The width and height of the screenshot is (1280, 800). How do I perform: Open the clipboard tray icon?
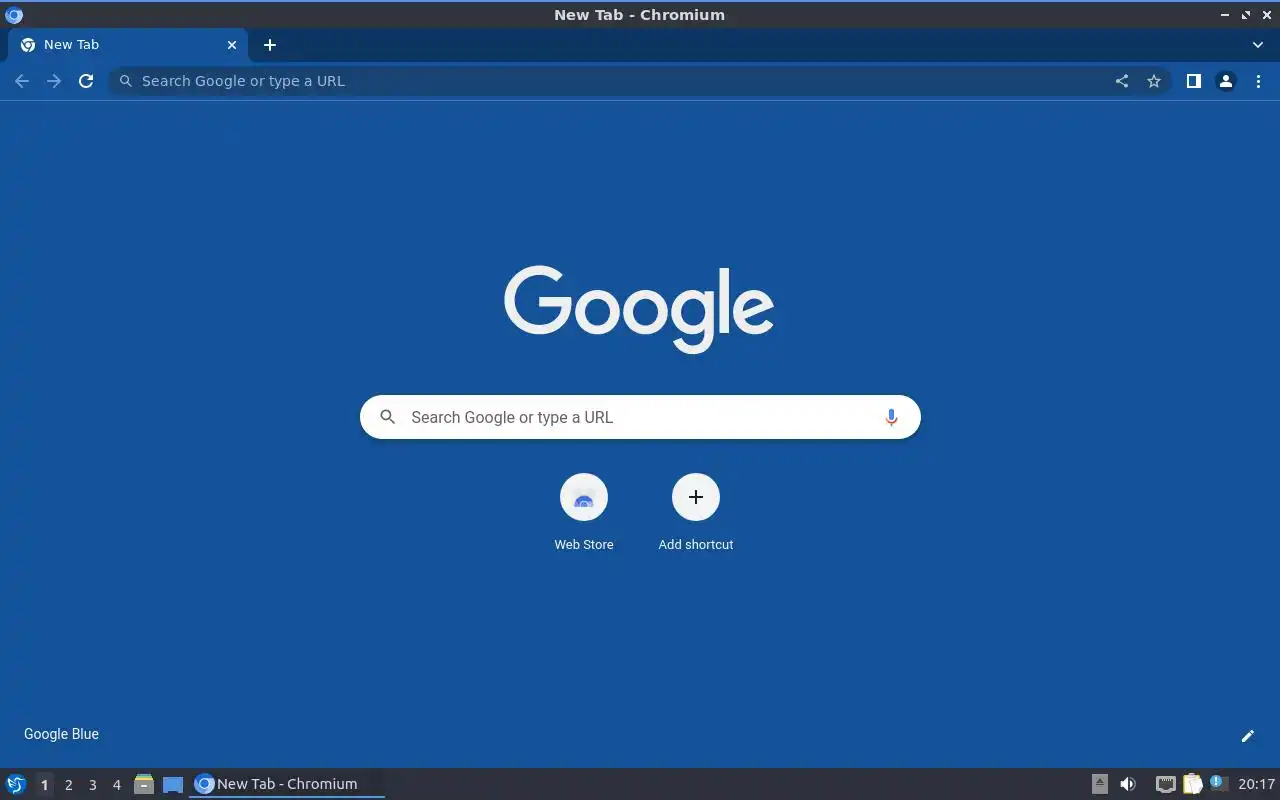click(1192, 784)
